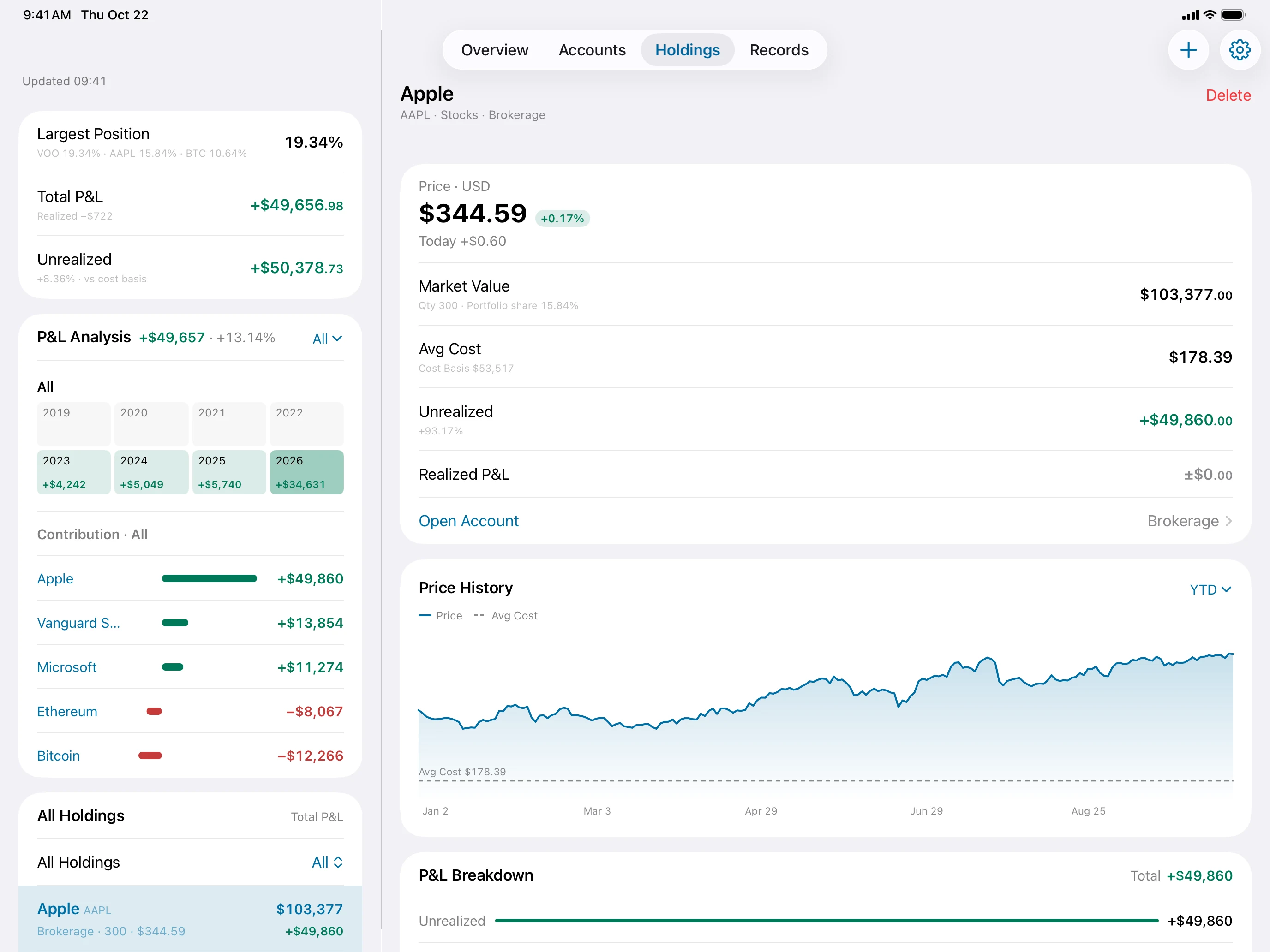Delete the Apple holding
This screenshot has height=952, width=1270.
click(x=1228, y=95)
